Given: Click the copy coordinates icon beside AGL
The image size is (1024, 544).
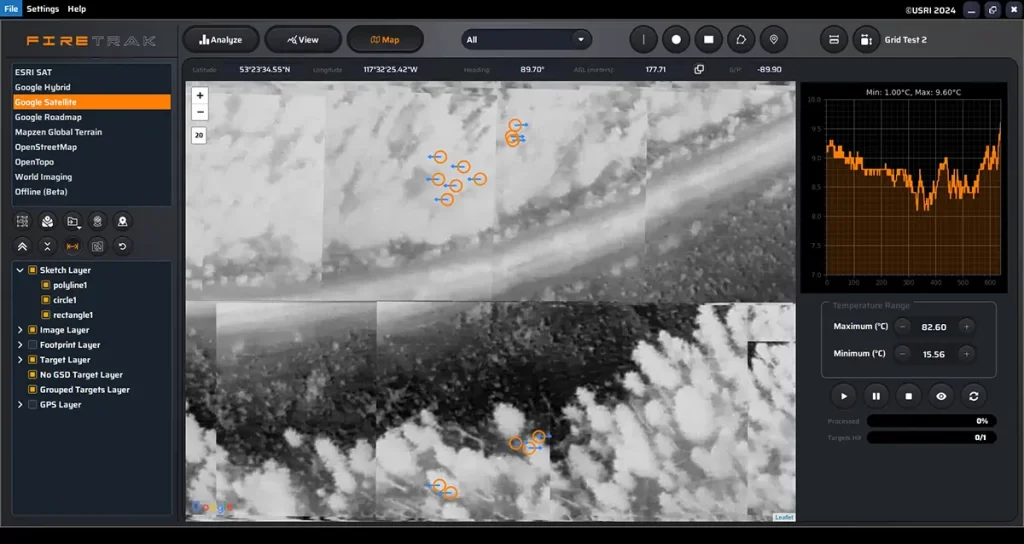Looking at the screenshot, I should click(699, 69).
